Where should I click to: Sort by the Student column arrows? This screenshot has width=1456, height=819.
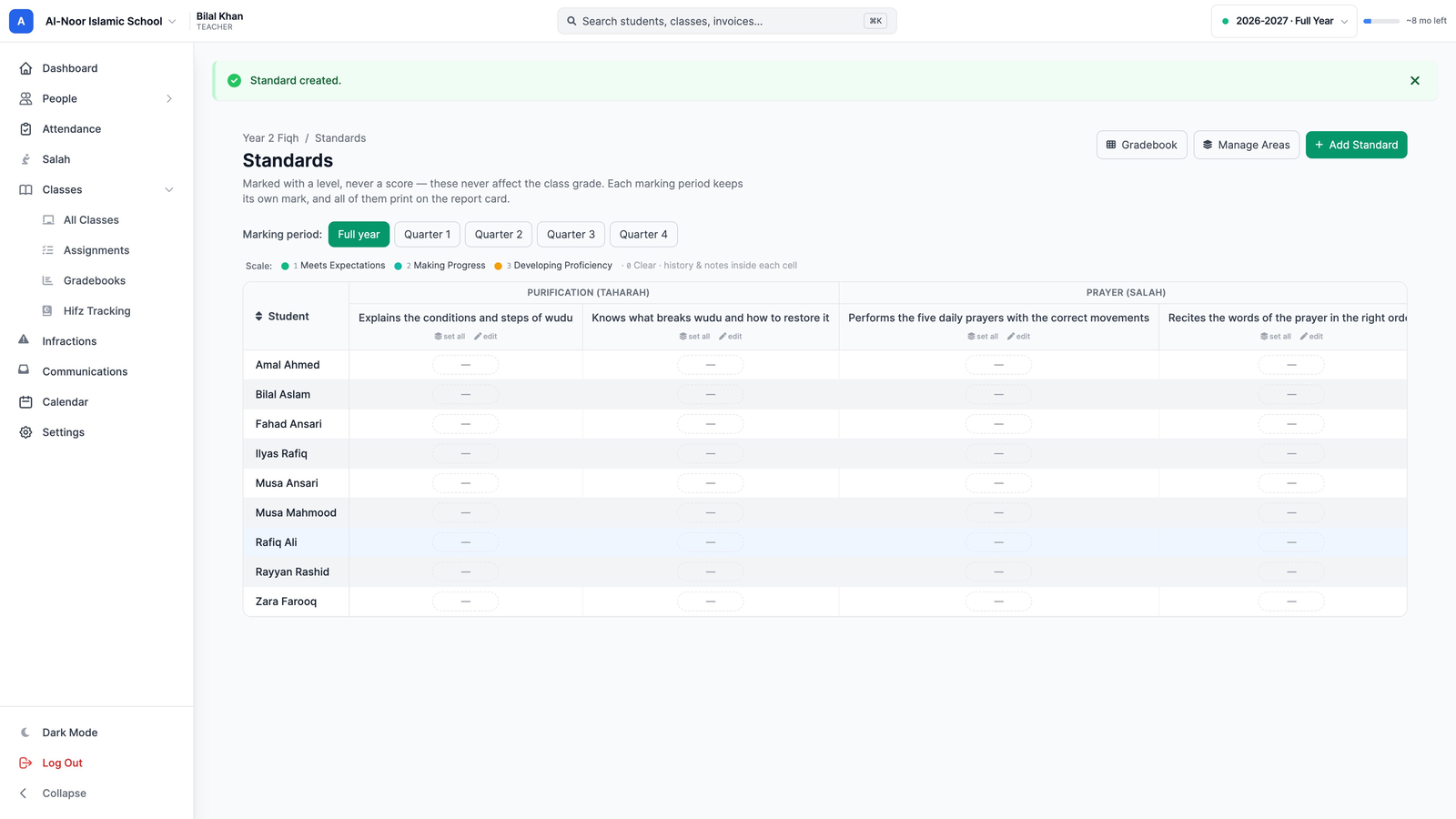[259, 317]
